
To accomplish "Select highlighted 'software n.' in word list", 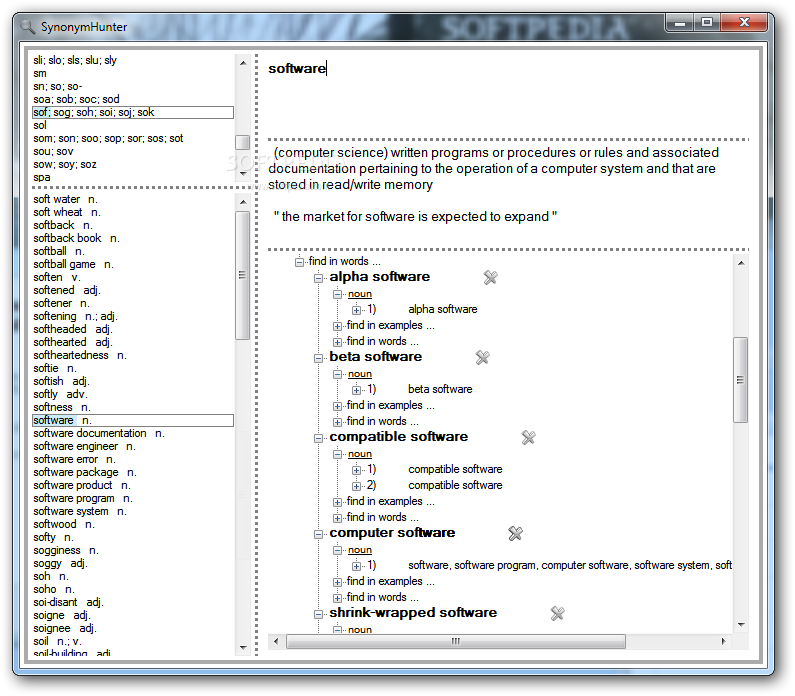I will tap(133, 420).
